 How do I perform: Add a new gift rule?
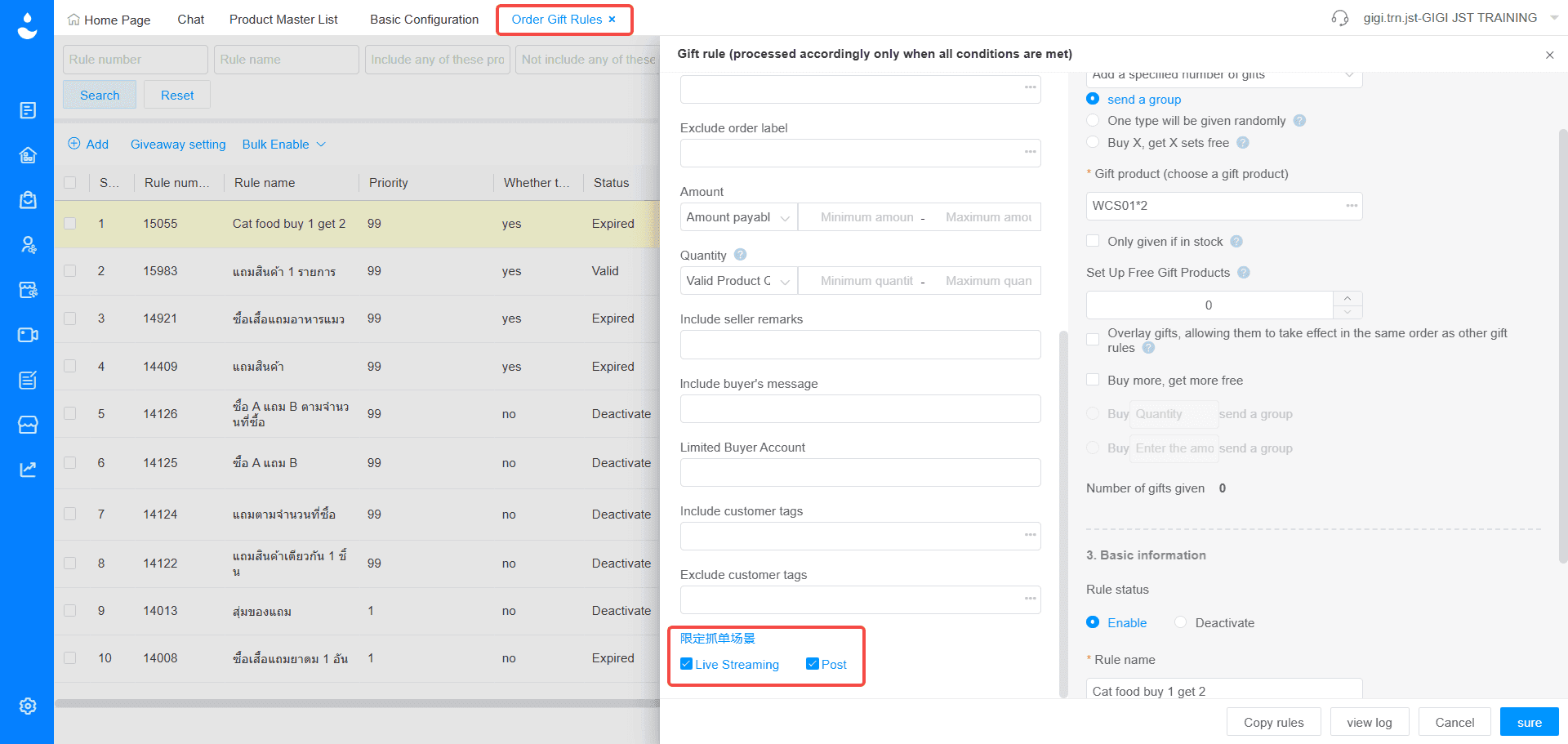pyautogui.click(x=88, y=145)
